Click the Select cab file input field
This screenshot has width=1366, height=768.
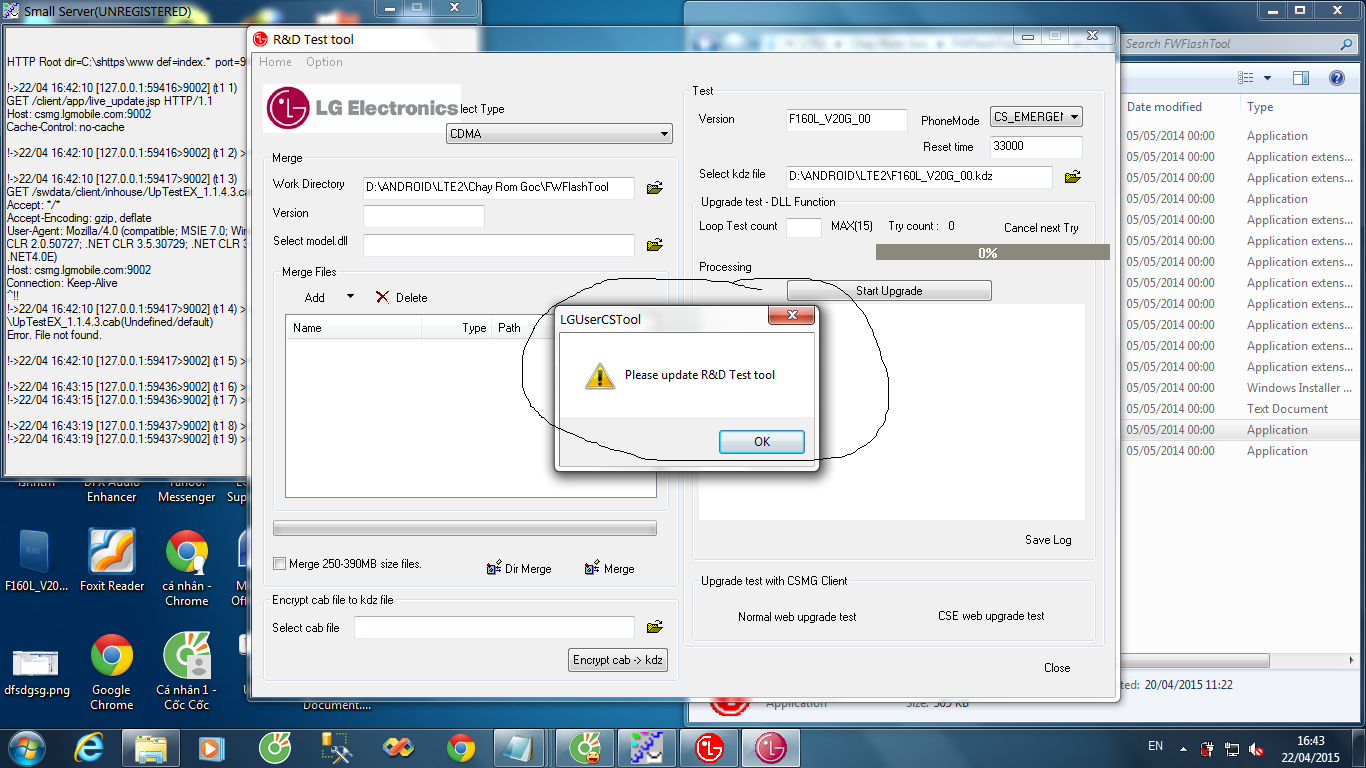pyautogui.click(x=494, y=627)
